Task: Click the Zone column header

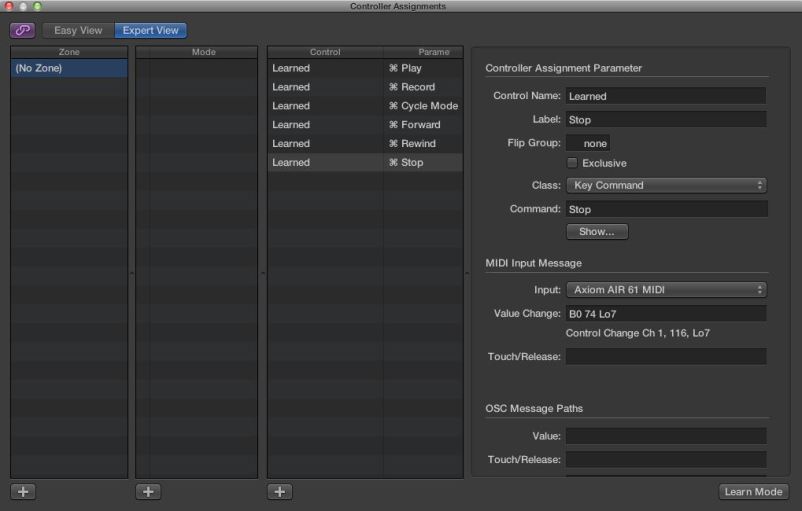Action: pos(69,52)
